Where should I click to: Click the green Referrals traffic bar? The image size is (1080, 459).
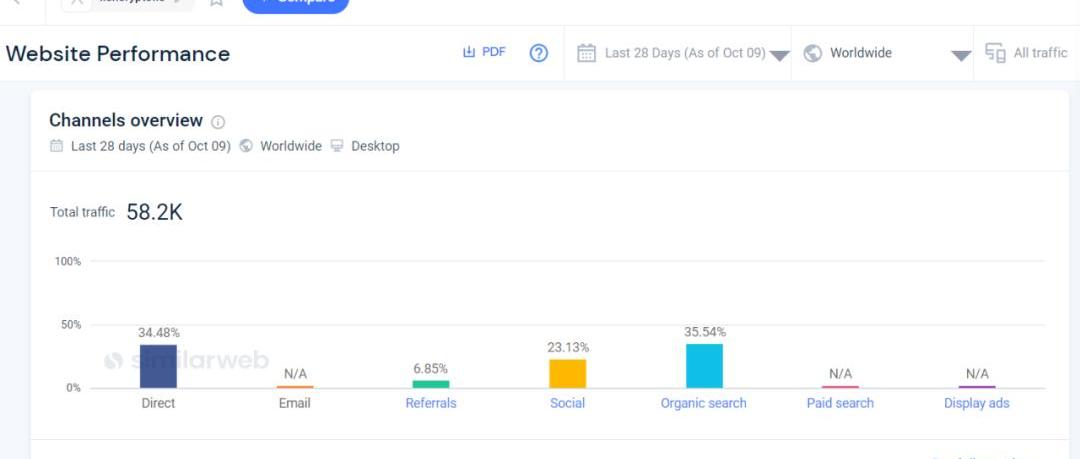pyautogui.click(x=431, y=384)
